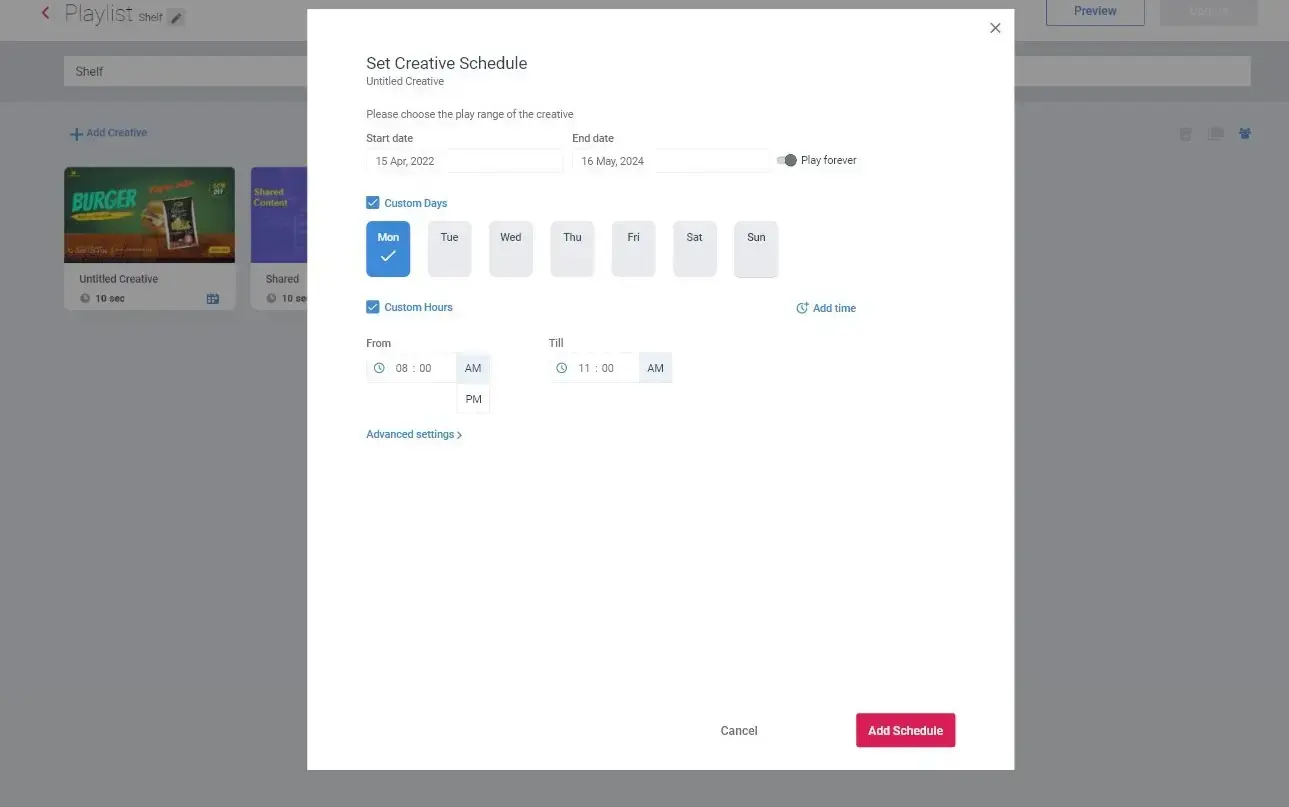Open the schedule calendar icon on Untitled Creative card

[212, 298]
